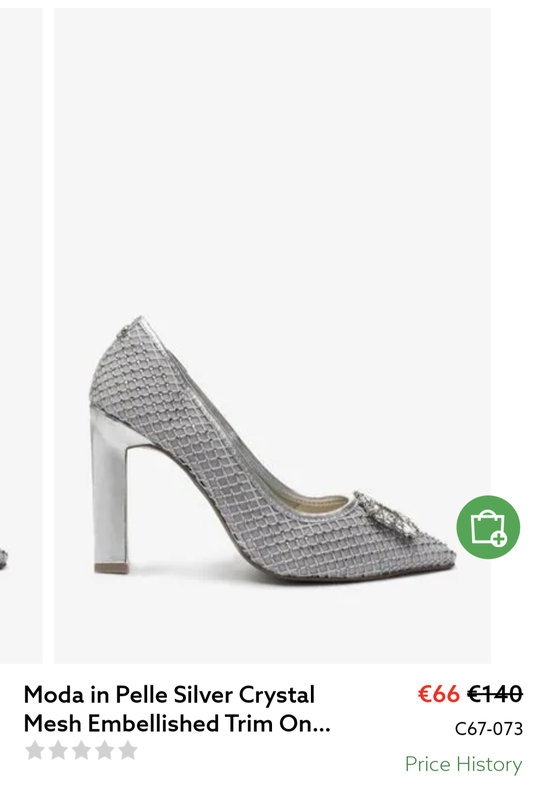546x800 pixels.
Task: Open the Moda in Pelle product title
Action: tap(177, 709)
